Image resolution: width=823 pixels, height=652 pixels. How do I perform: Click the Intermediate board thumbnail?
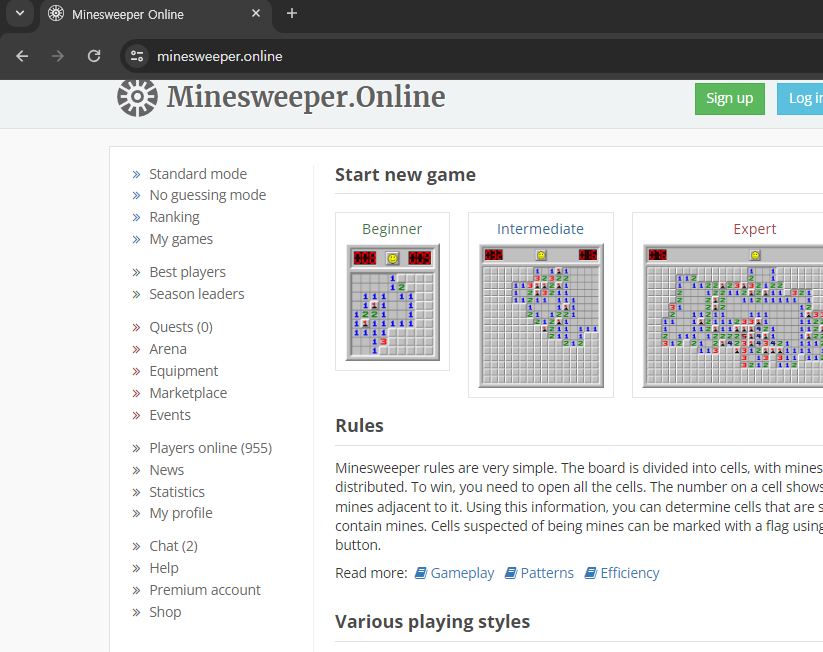pyautogui.click(x=541, y=316)
